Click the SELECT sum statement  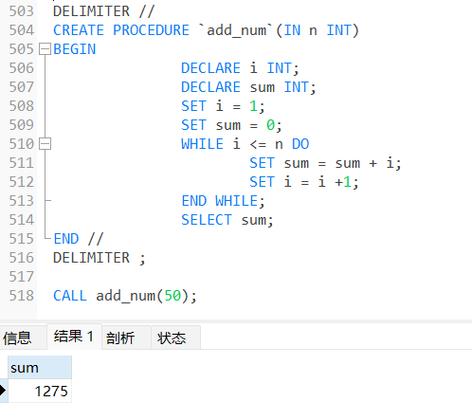(x=227, y=220)
